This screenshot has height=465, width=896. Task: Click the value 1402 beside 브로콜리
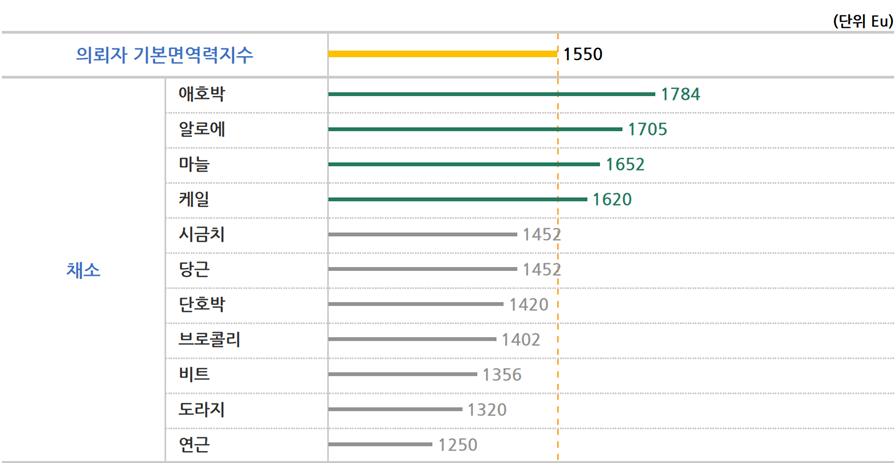click(520, 340)
